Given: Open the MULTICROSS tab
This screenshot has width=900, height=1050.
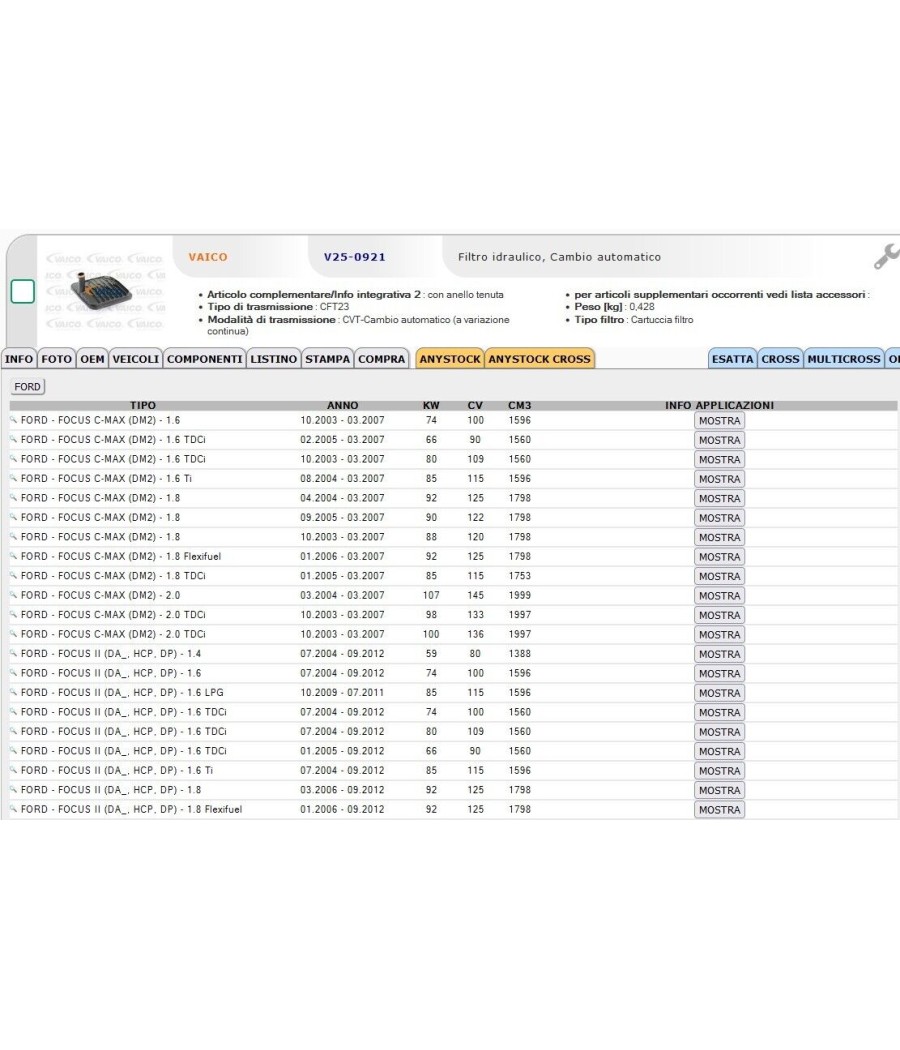Looking at the screenshot, I should pyautogui.click(x=844, y=359).
